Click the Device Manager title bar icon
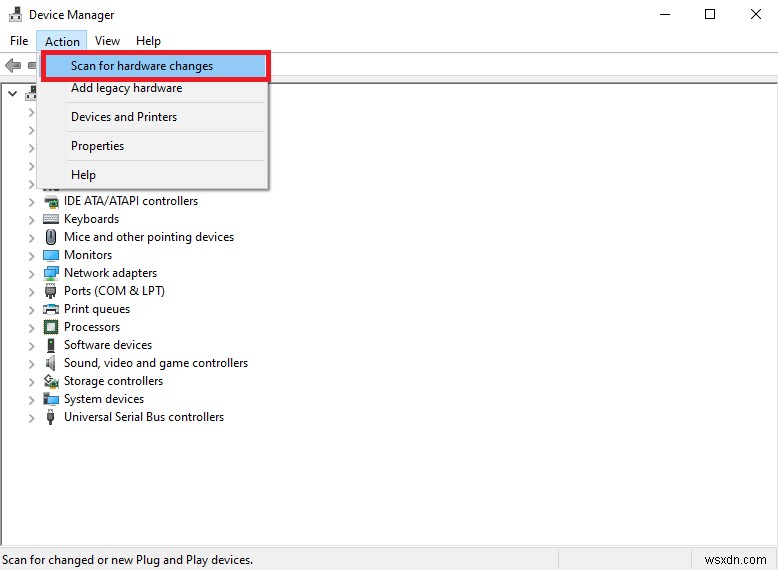This screenshot has height=570, width=778. 16,14
